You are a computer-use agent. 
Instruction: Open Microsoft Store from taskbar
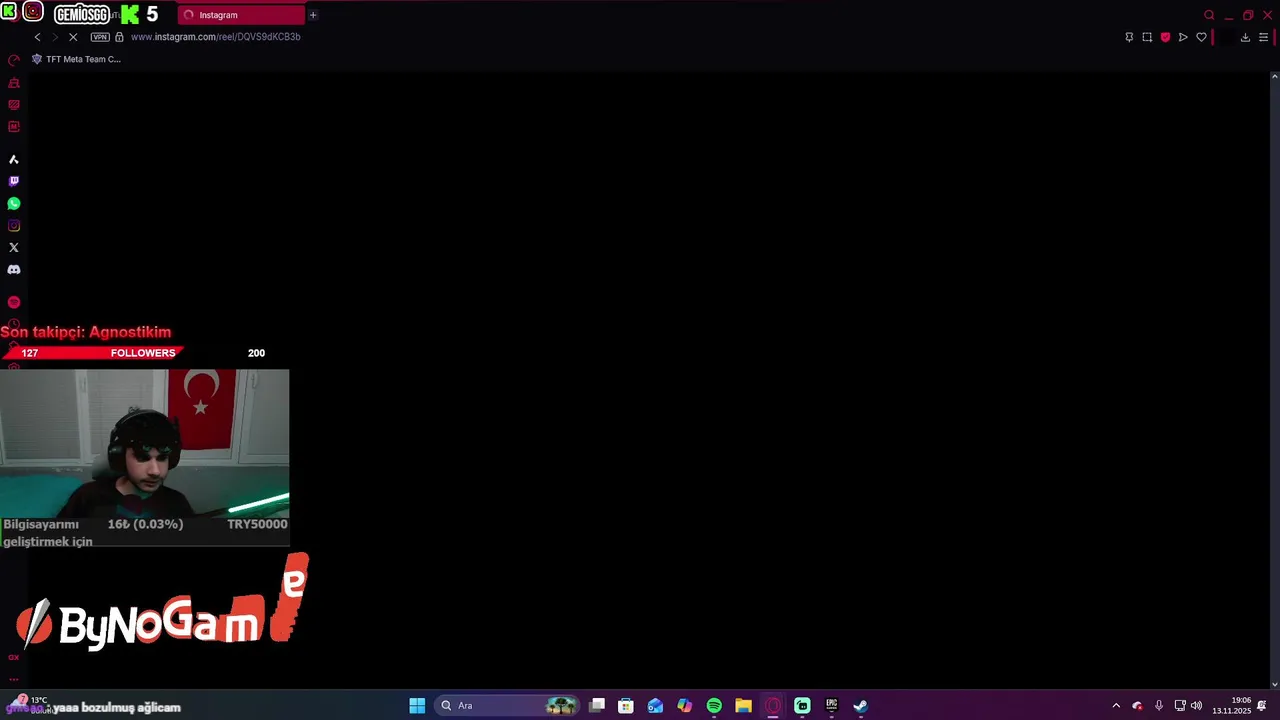[626, 706]
